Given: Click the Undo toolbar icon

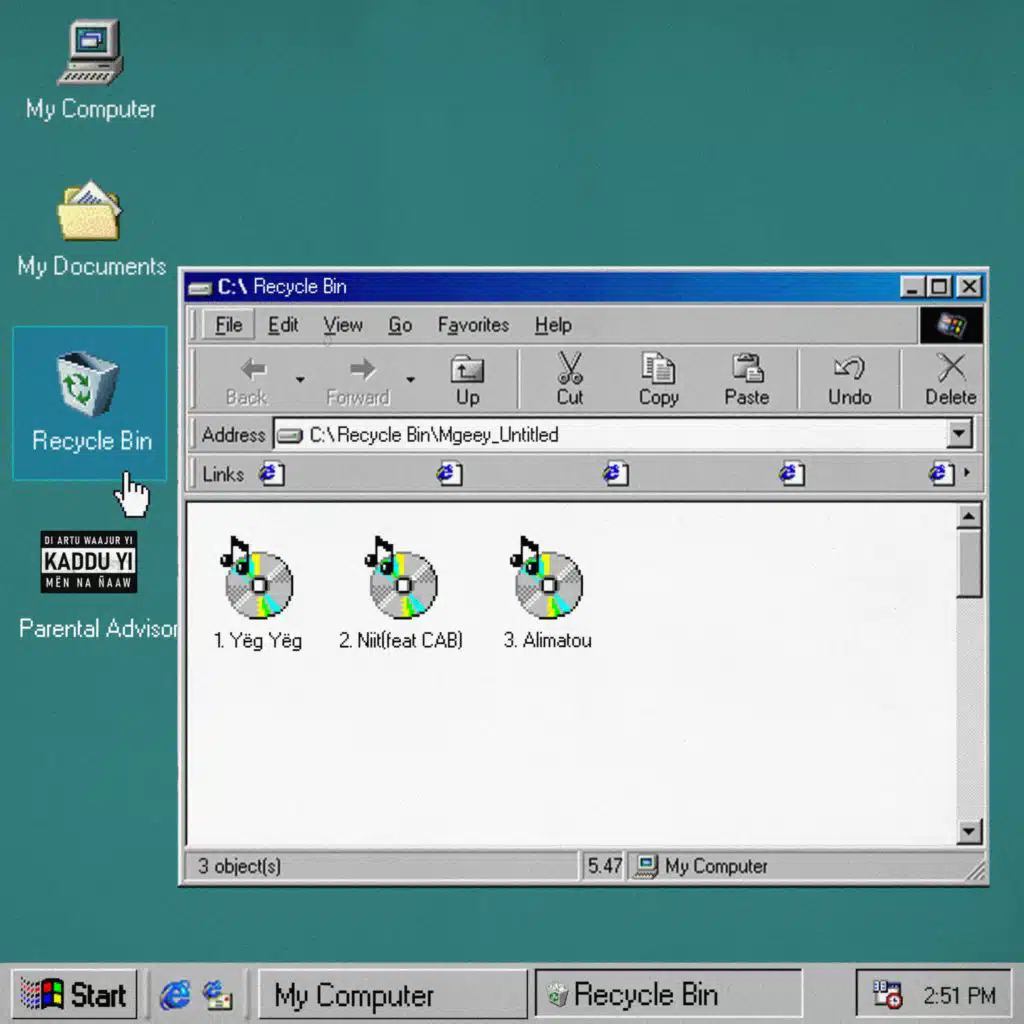Looking at the screenshot, I should [x=849, y=370].
